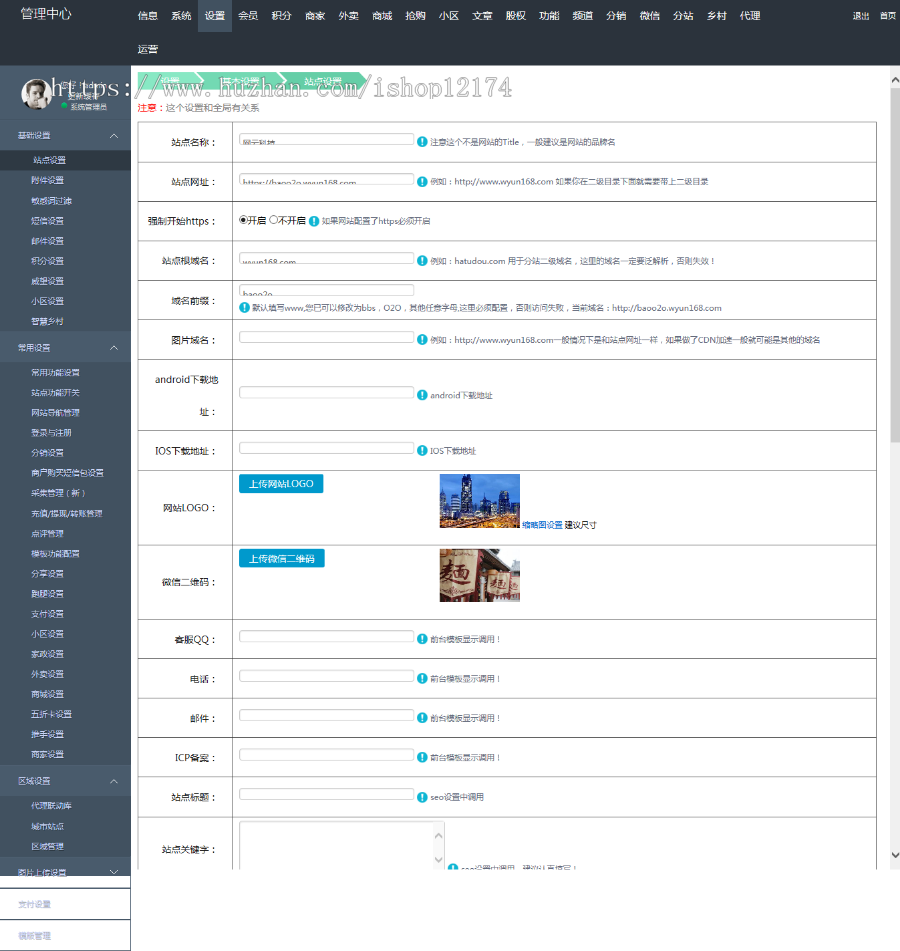This screenshot has height=951, width=900.
Task: Click info icon beside 站点名称 field
Action: pyautogui.click(x=422, y=142)
